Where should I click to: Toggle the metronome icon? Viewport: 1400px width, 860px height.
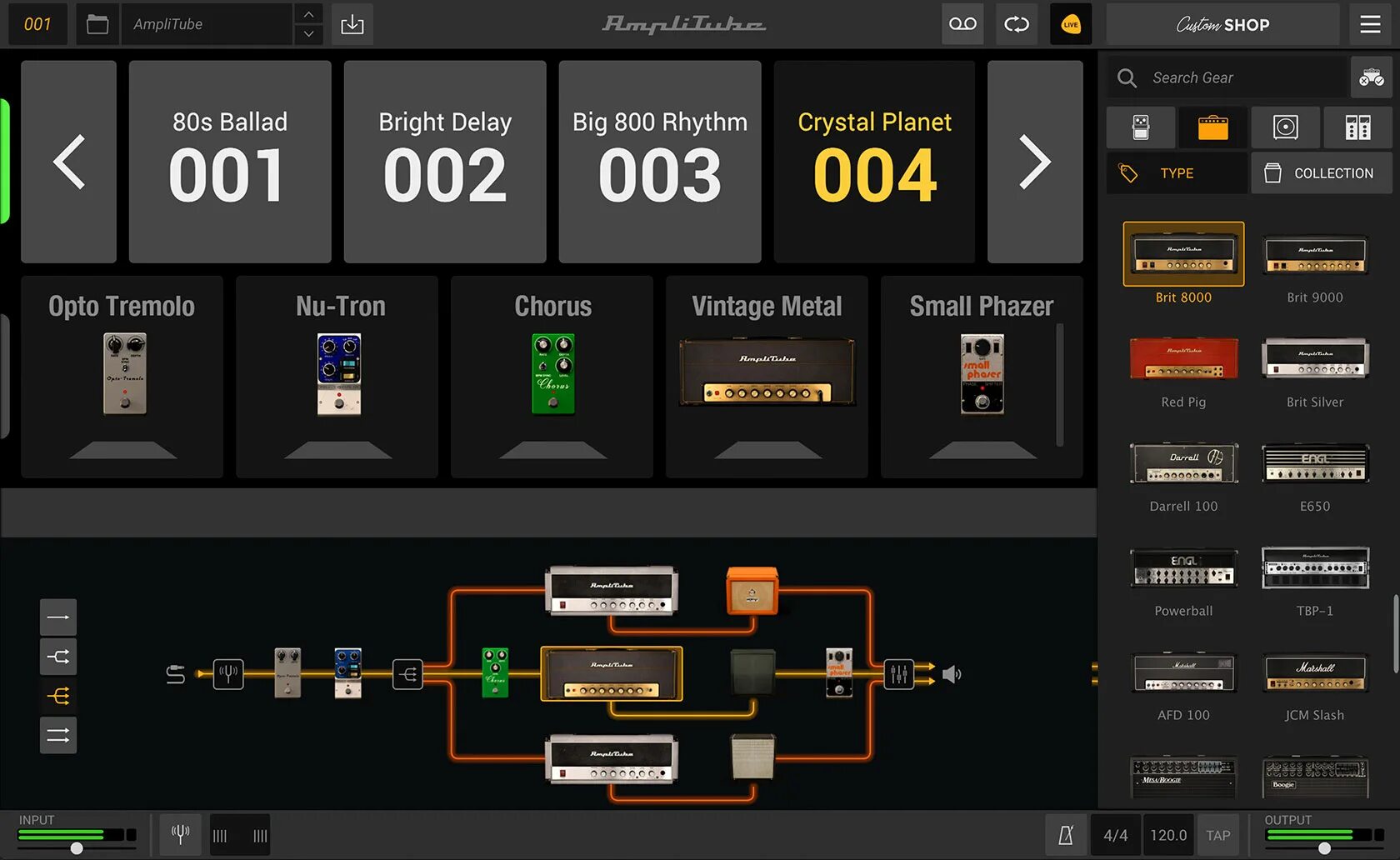pyautogui.click(x=1066, y=835)
